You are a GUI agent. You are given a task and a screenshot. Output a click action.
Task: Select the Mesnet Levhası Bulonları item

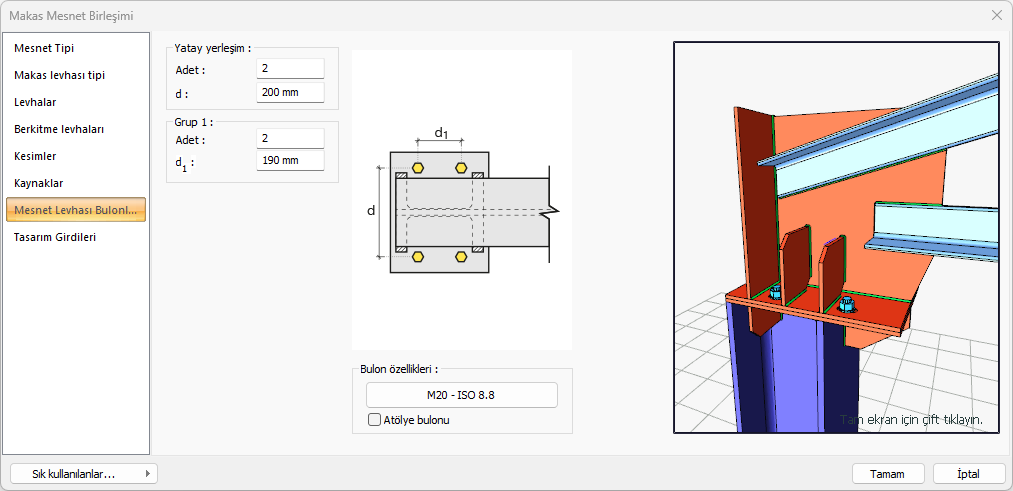tap(77, 210)
